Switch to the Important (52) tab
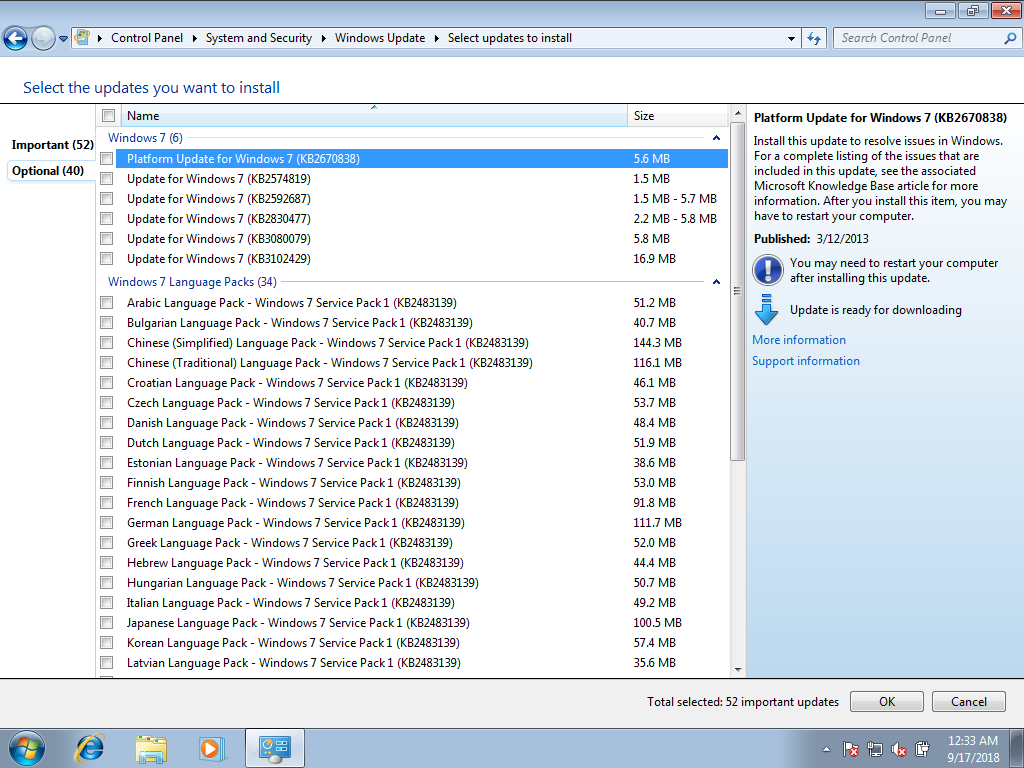Screen dimensions: 1024x768 (x=52, y=144)
